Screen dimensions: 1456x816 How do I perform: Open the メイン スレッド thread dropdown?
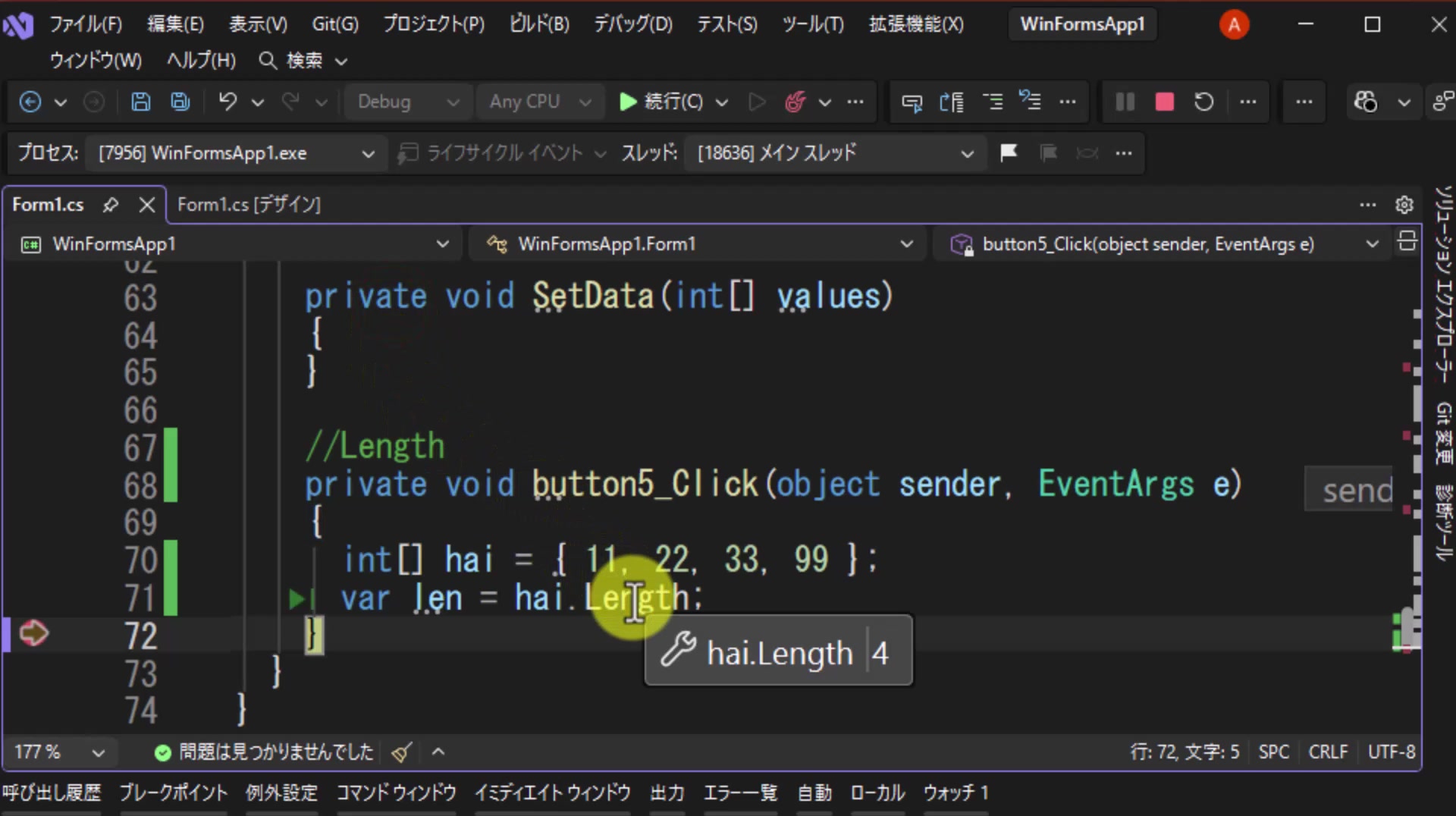[x=834, y=153]
